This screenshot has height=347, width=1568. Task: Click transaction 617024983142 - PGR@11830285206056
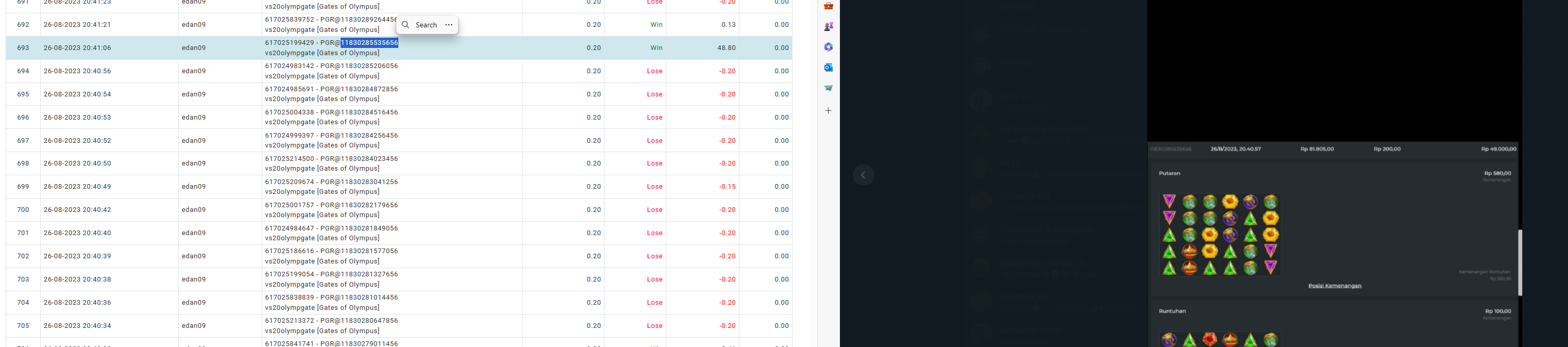(x=332, y=66)
